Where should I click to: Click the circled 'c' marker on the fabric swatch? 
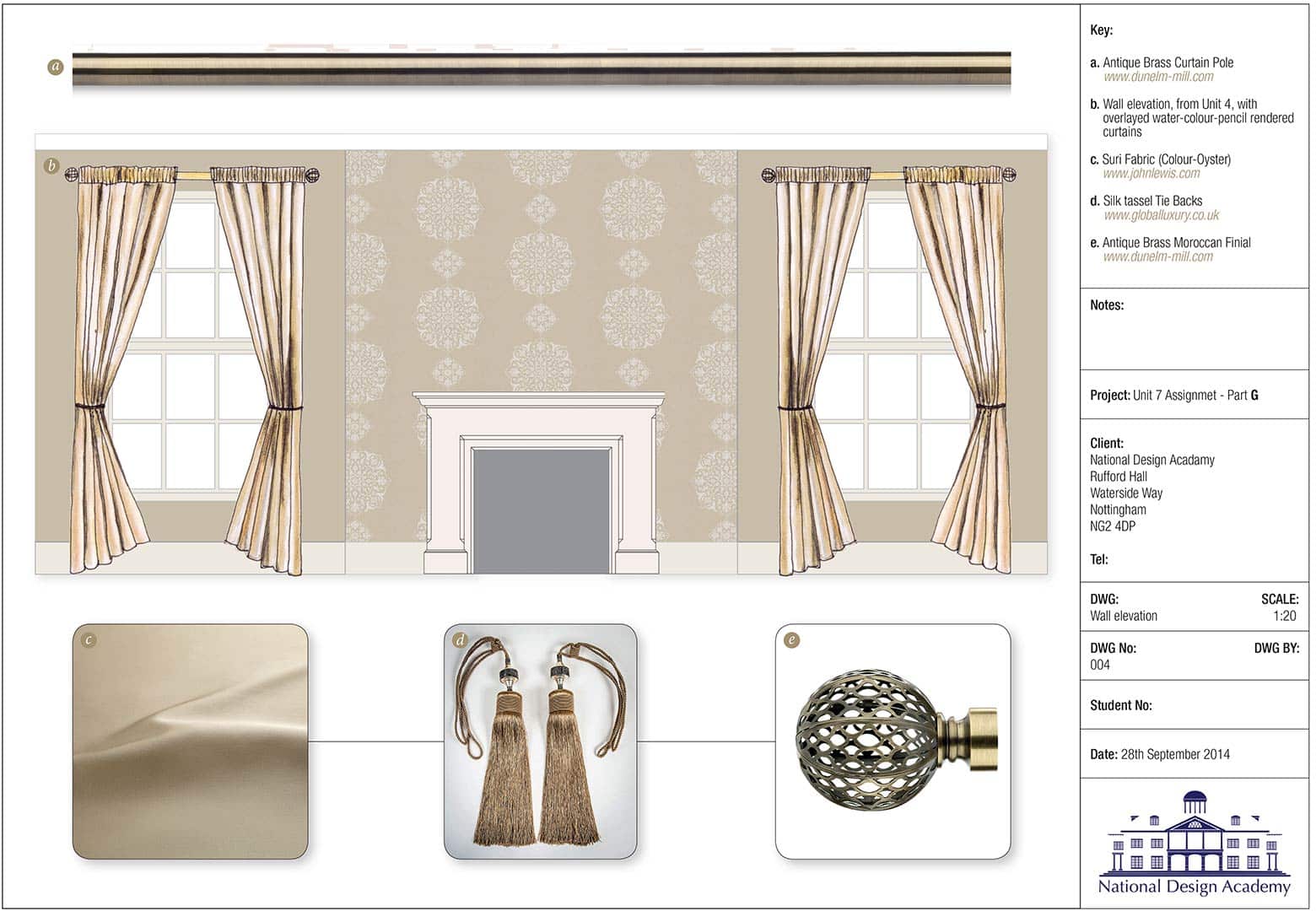click(89, 640)
